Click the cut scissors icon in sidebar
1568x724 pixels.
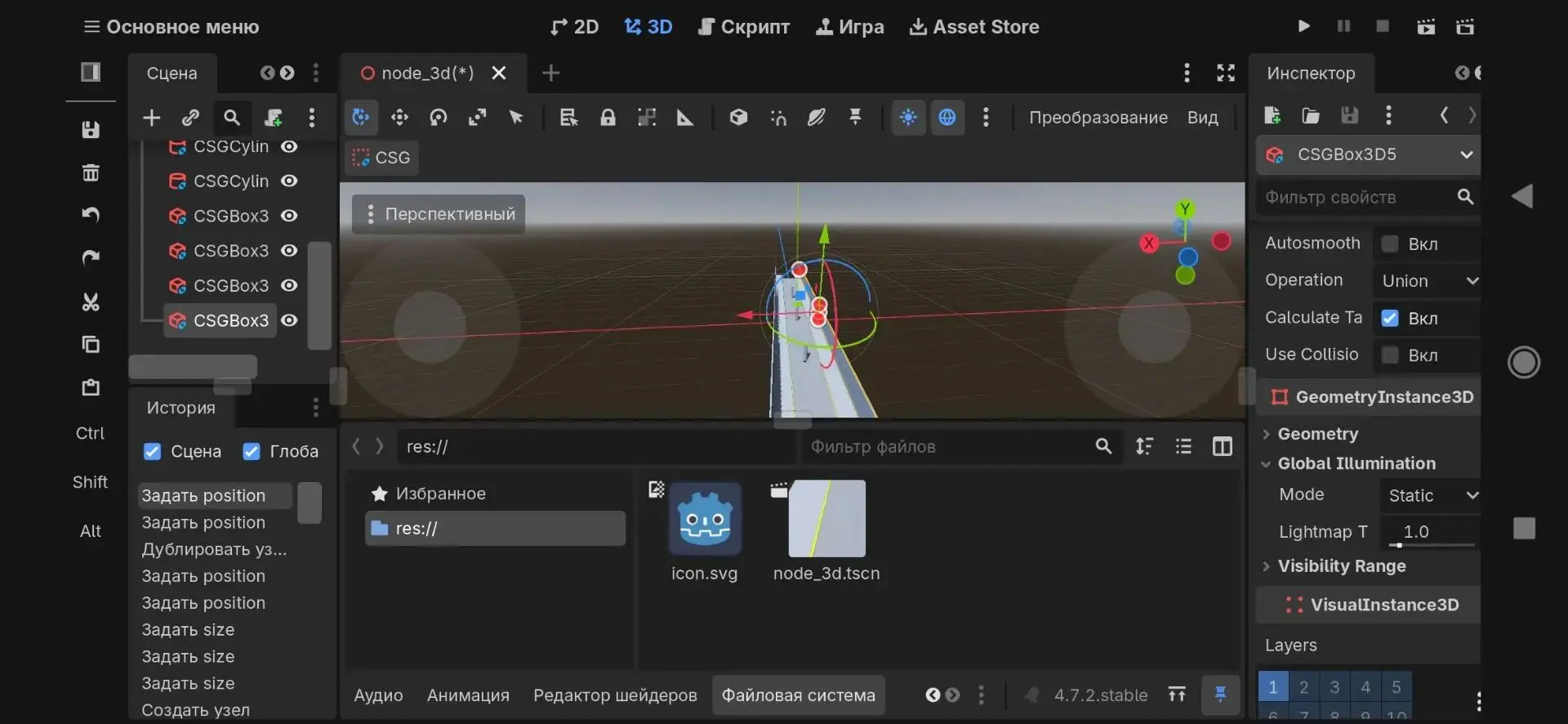click(91, 302)
